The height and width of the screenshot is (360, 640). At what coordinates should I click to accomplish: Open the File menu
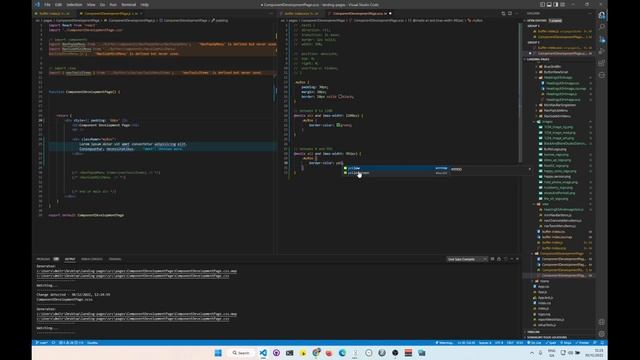click(x=47, y=4)
